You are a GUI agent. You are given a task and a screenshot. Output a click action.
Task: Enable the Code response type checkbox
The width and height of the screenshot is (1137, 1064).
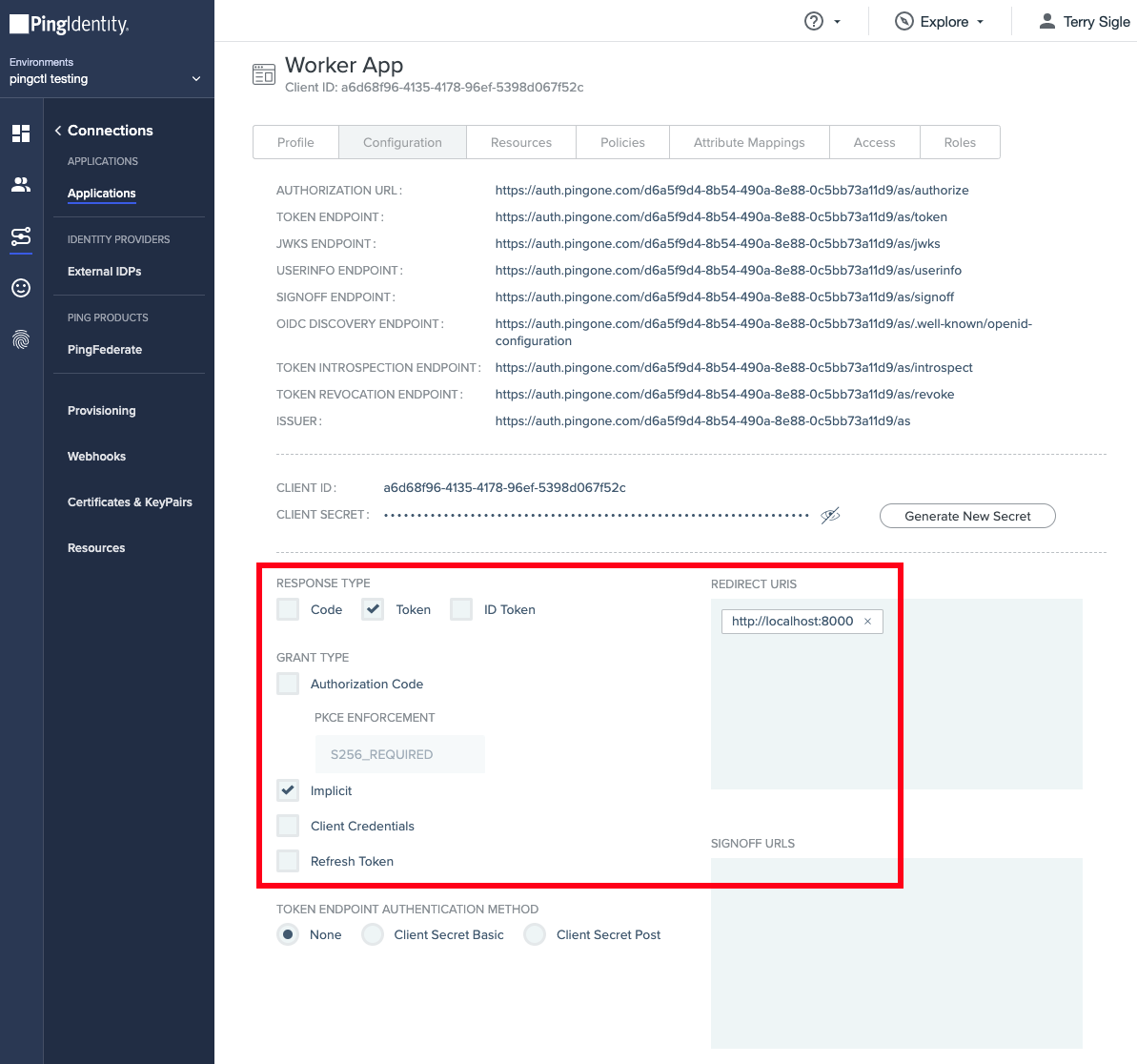[288, 609]
